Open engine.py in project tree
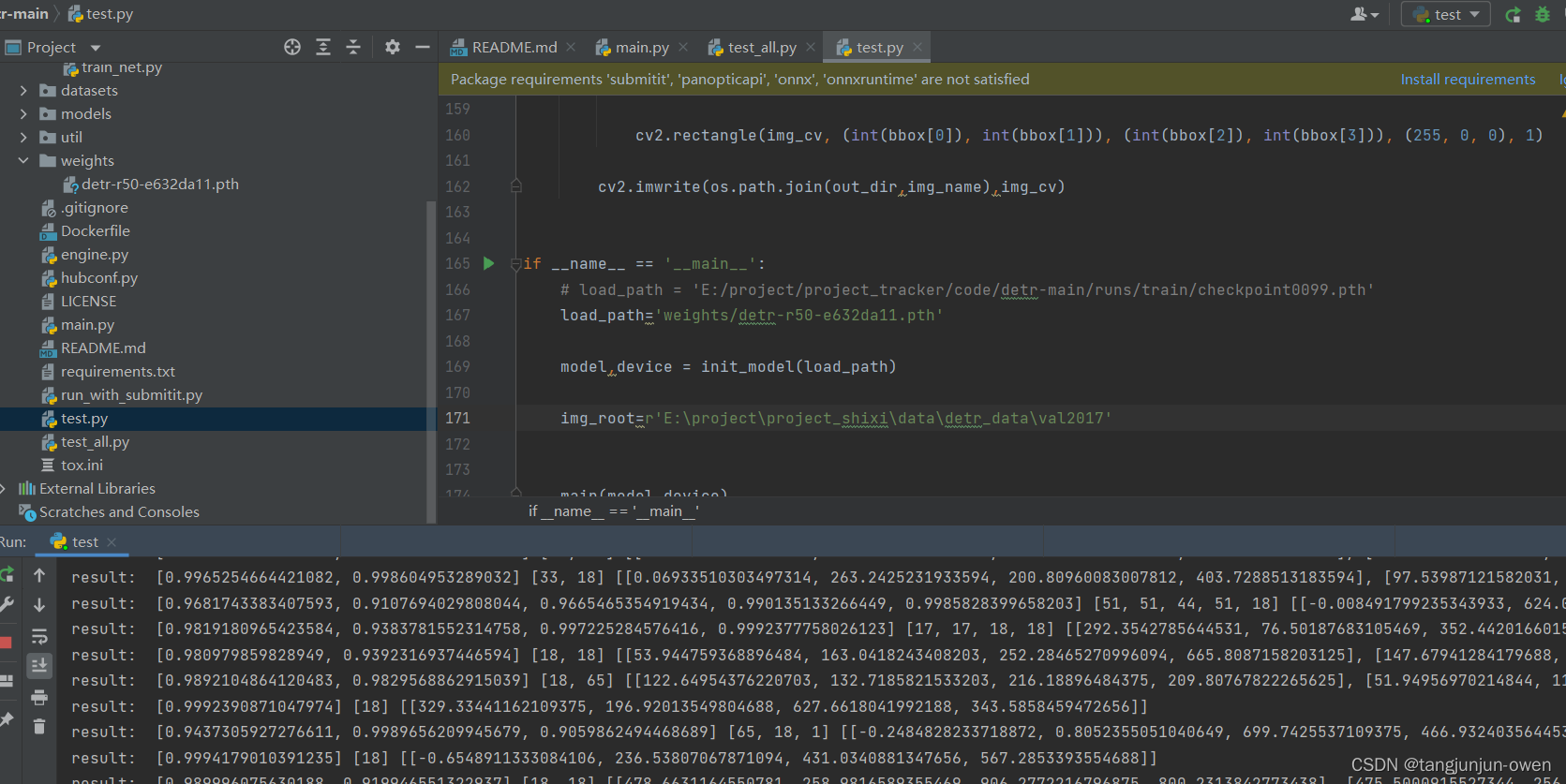 pyautogui.click(x=84, y=255)
